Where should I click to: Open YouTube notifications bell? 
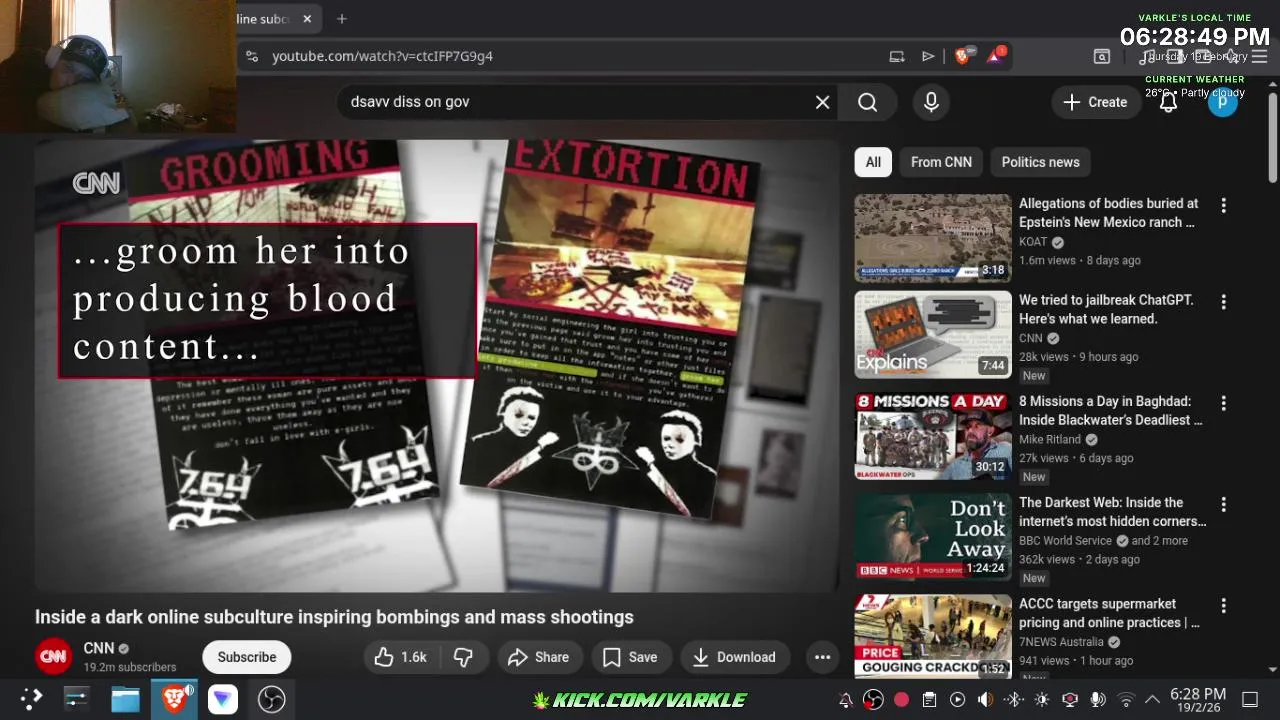tap(1168, 102)
